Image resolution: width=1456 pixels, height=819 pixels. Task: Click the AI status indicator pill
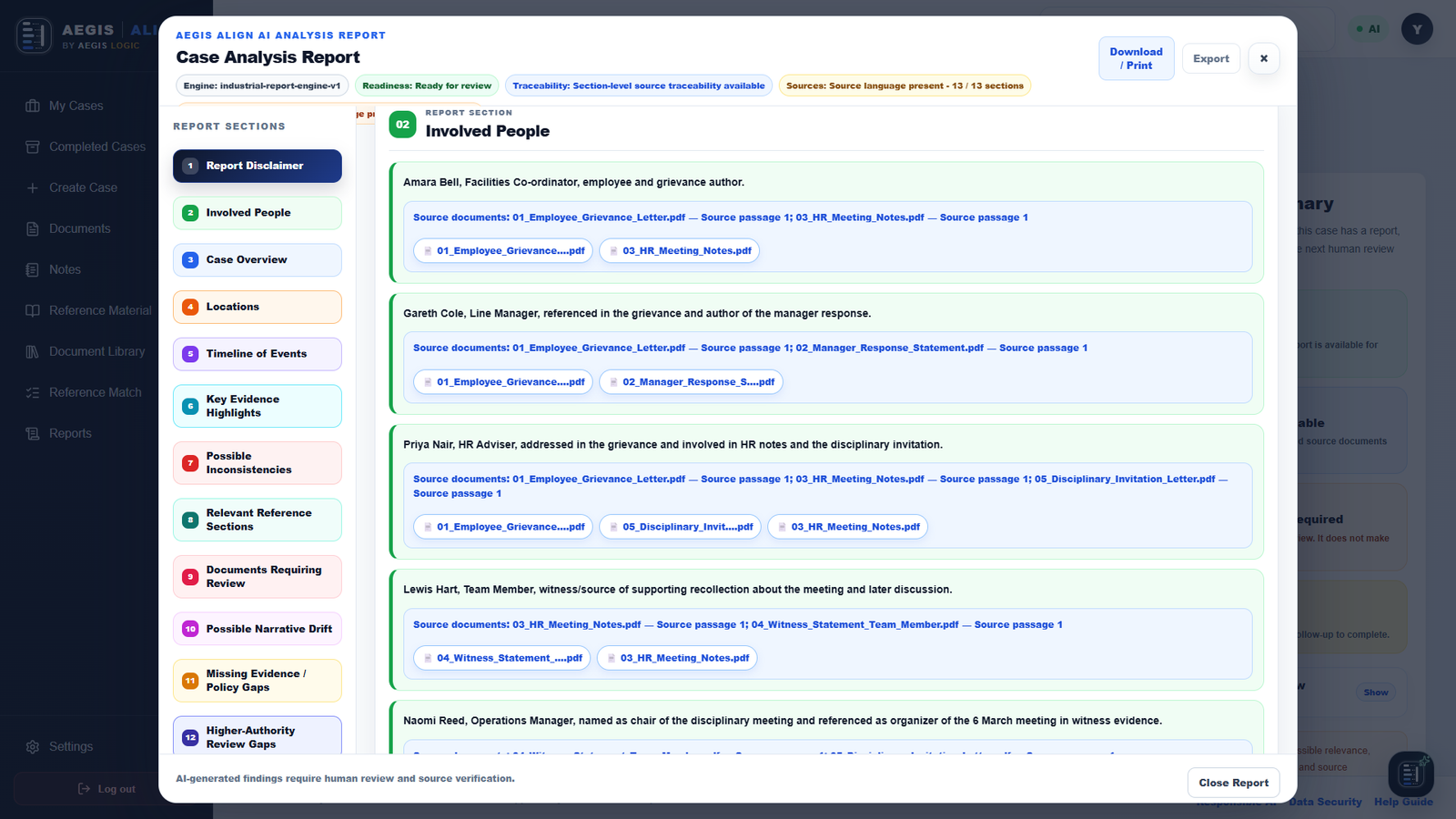[x=1369, y=29]
